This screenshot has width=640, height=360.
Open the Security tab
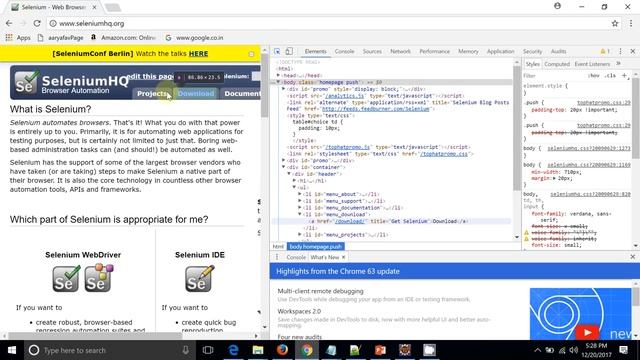(x=532, y=51)
